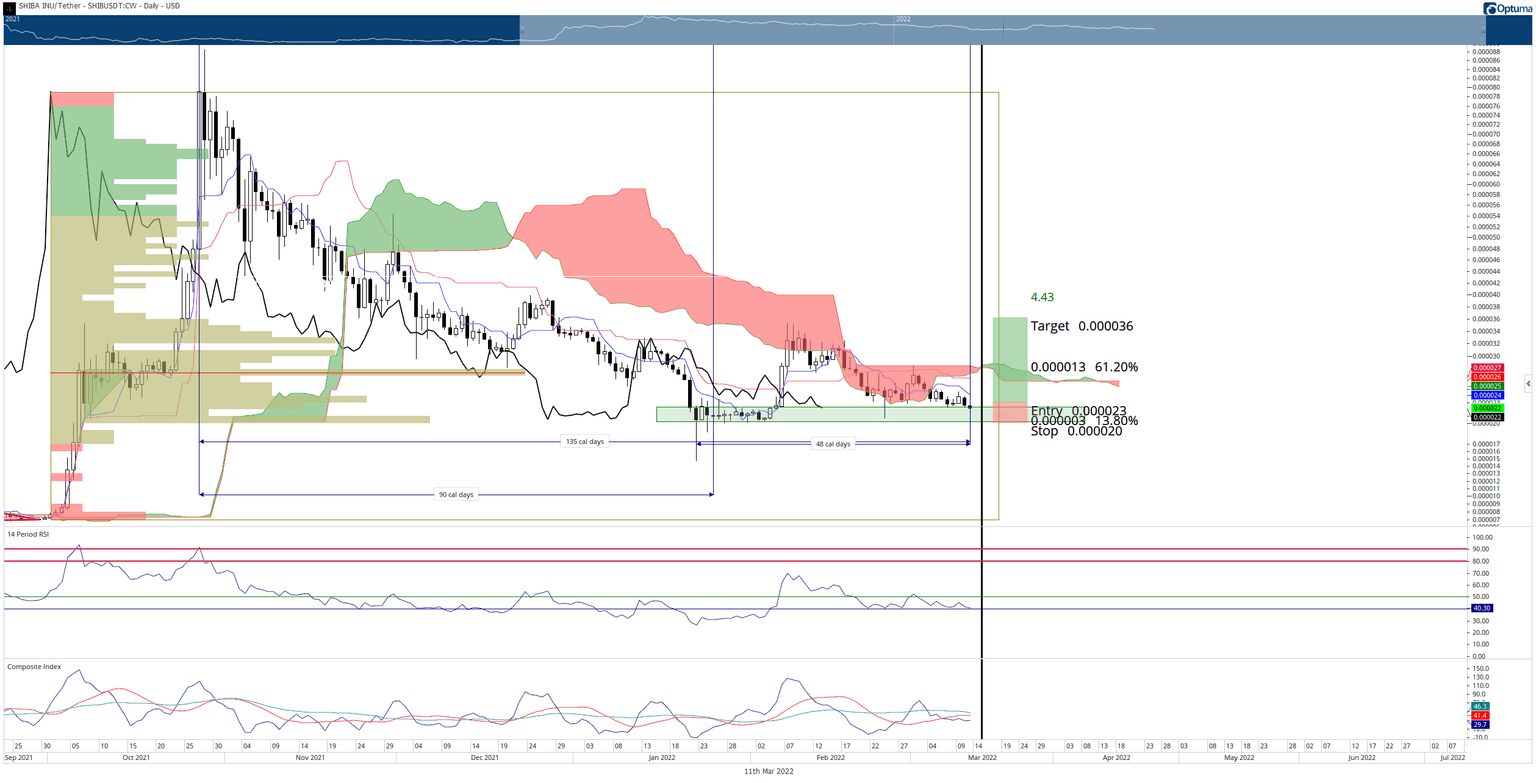The width and height of the screenshot is (1536, 783).
Task: Click the 'Feb 2022' month label on time axis
Action: 832,758
